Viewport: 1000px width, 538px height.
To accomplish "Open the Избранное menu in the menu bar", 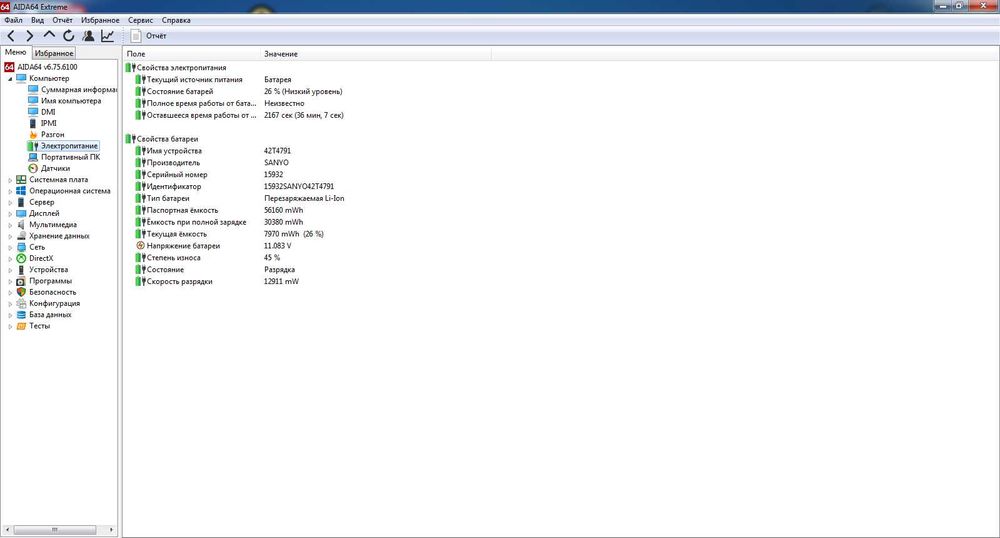I will point(100,20).
